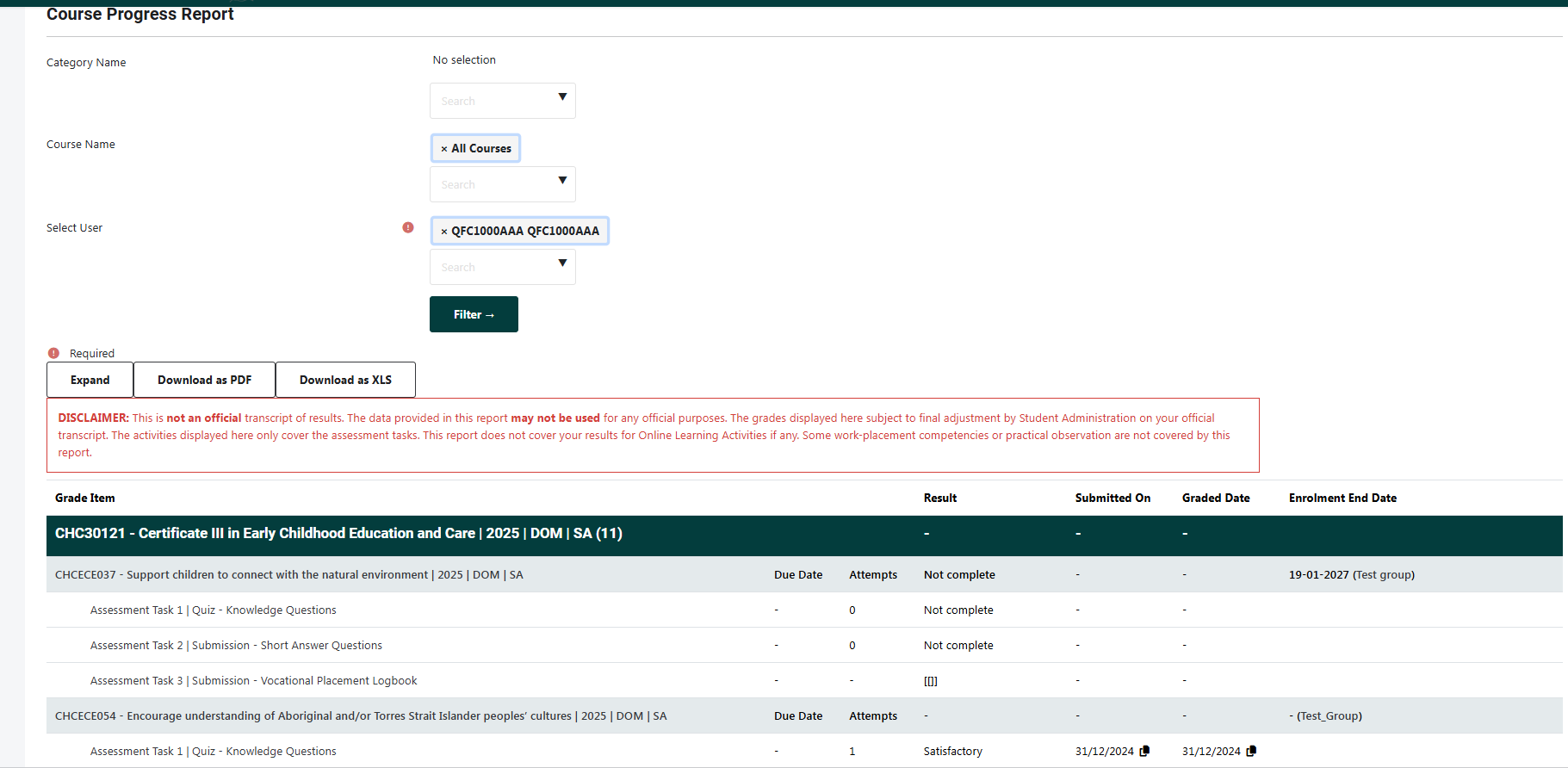Download the report as XLS
Screen dimensions: 1568x768
(345, 380)
